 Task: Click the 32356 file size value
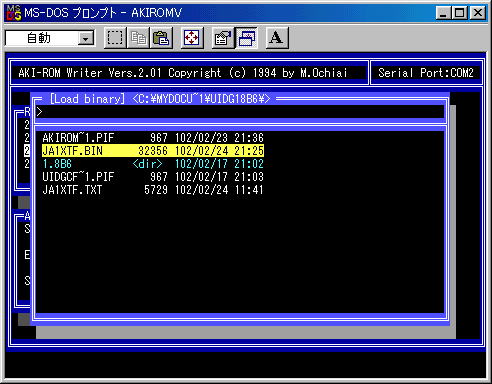[153, 151]
